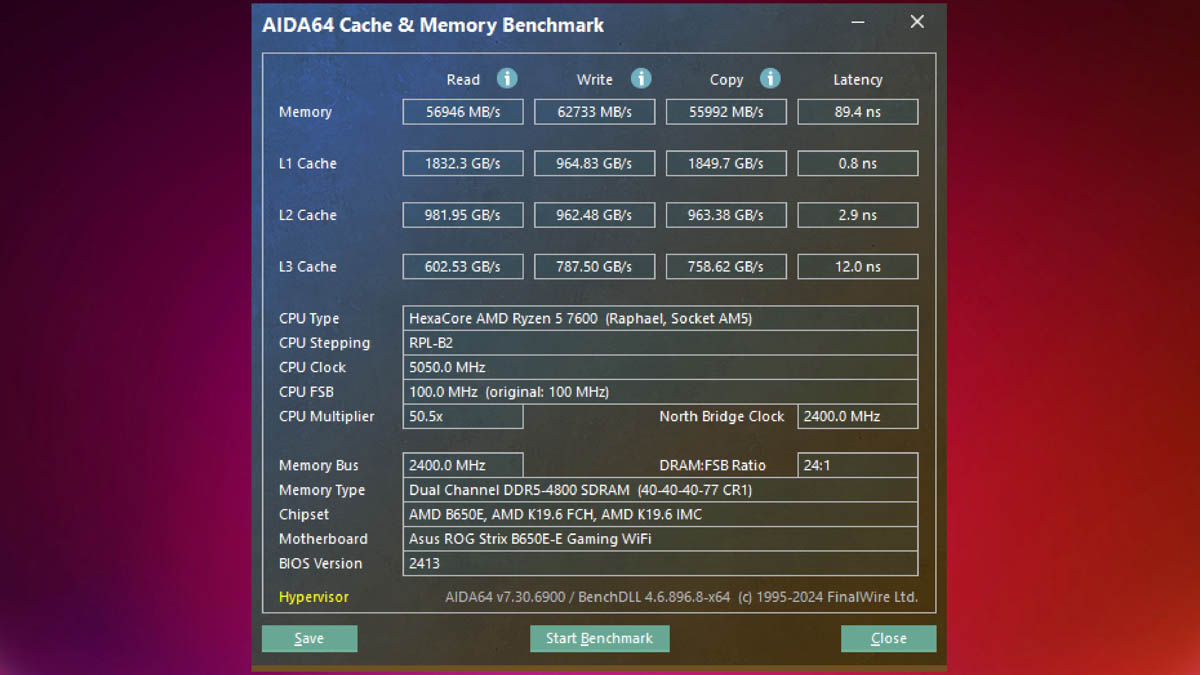Select L2 Cache write value 962.48 GB/s

point(595,215)
